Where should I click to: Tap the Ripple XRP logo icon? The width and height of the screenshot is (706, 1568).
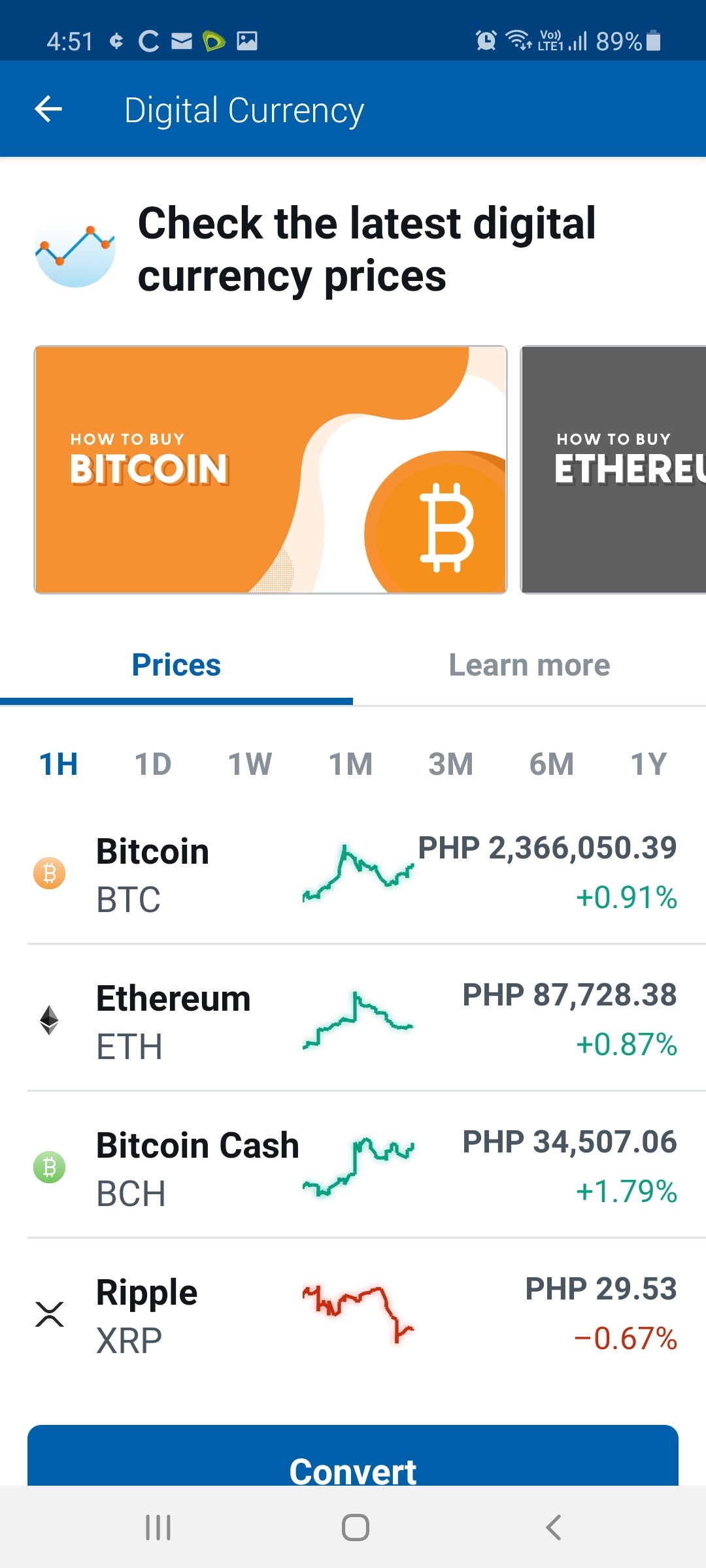point(50,1314)
